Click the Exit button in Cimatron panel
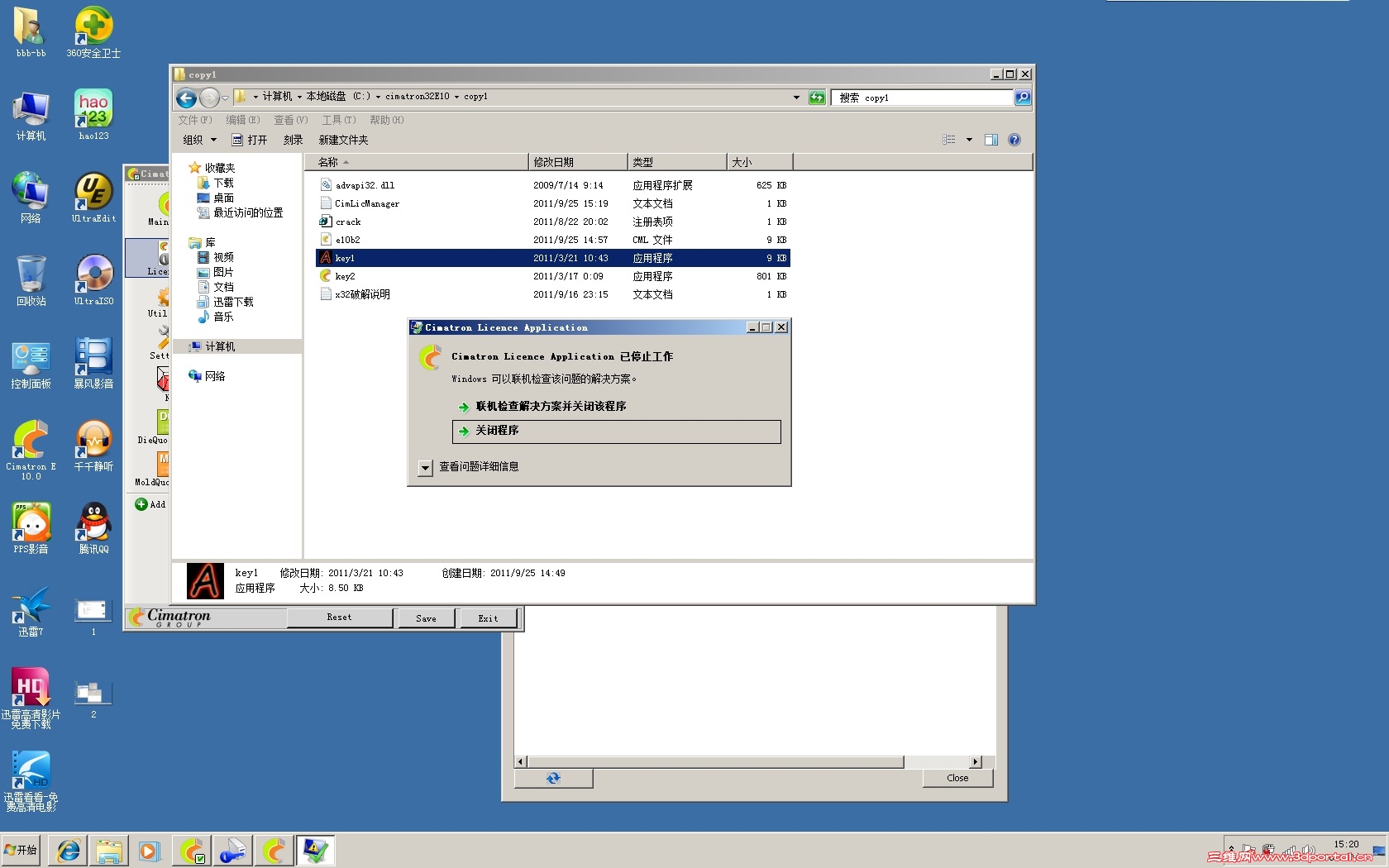Viewport: 1389px width, 868px height. (488, 618)
